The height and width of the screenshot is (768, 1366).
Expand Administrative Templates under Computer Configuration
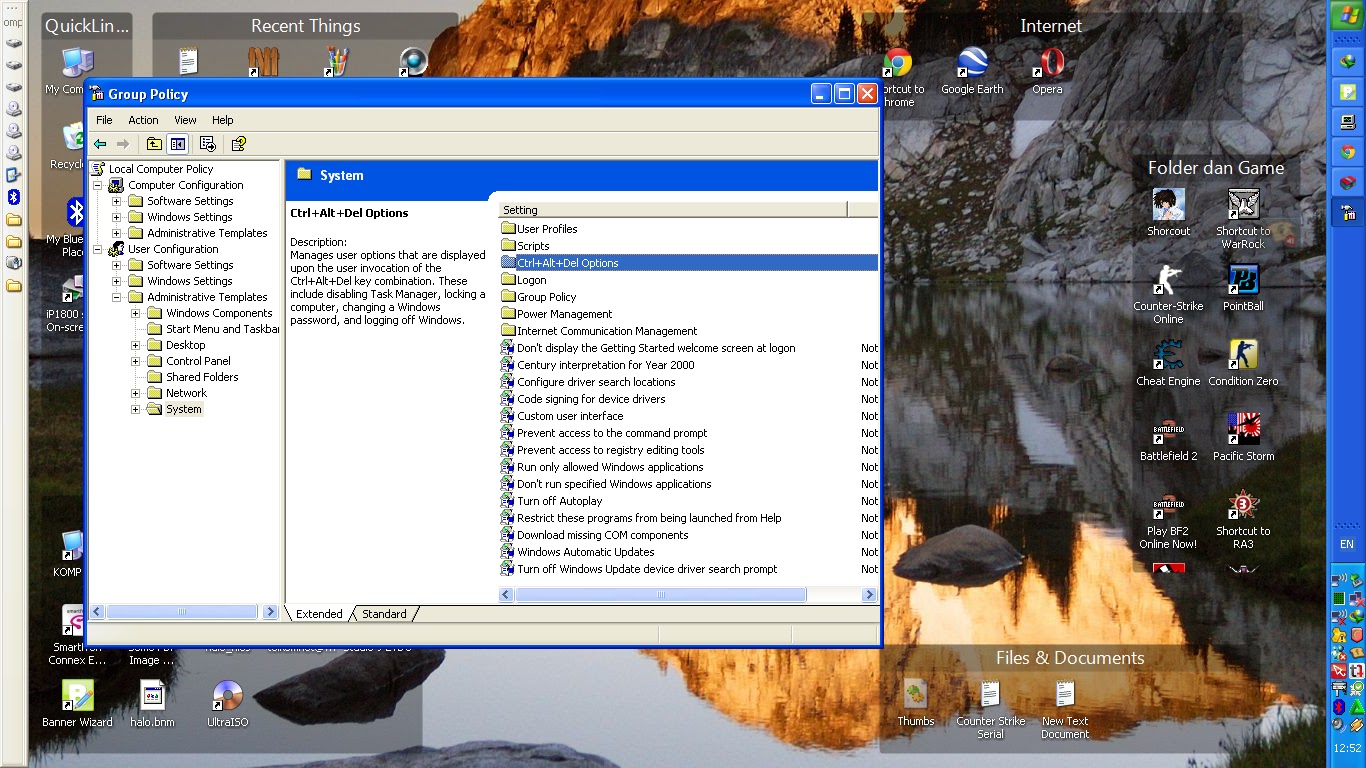pyautogui.click(x=117, y=233)
